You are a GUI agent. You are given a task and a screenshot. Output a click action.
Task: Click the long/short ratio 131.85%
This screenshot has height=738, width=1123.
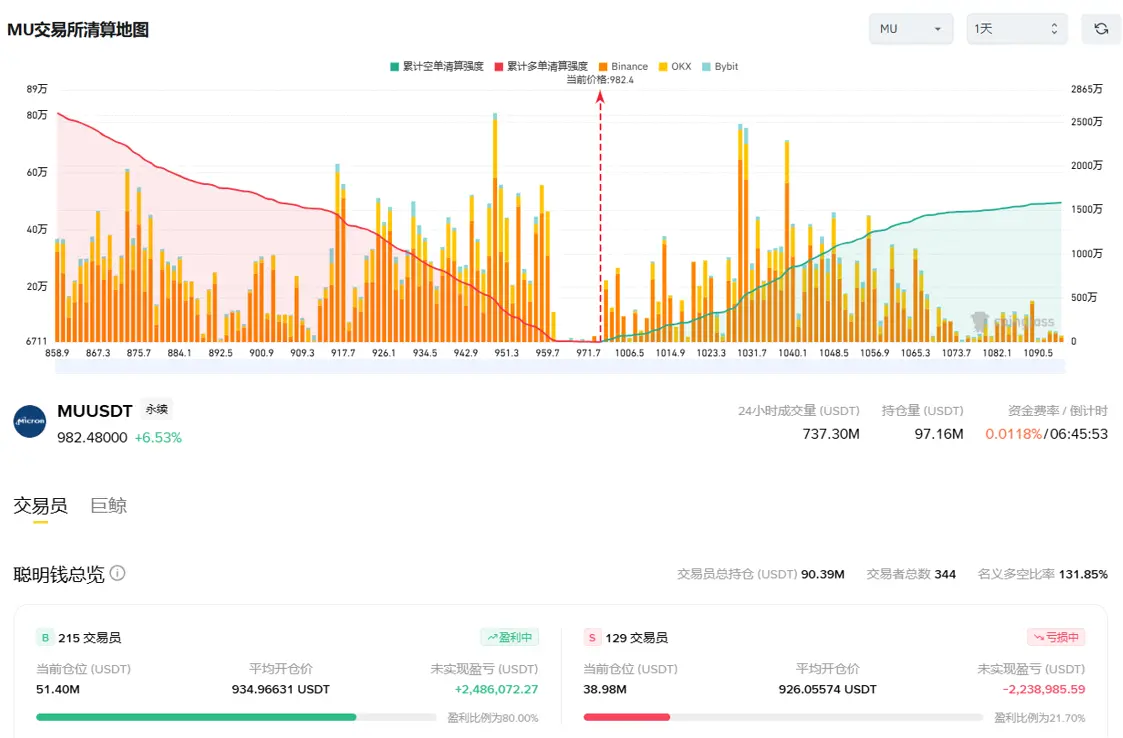[1083, 575]
